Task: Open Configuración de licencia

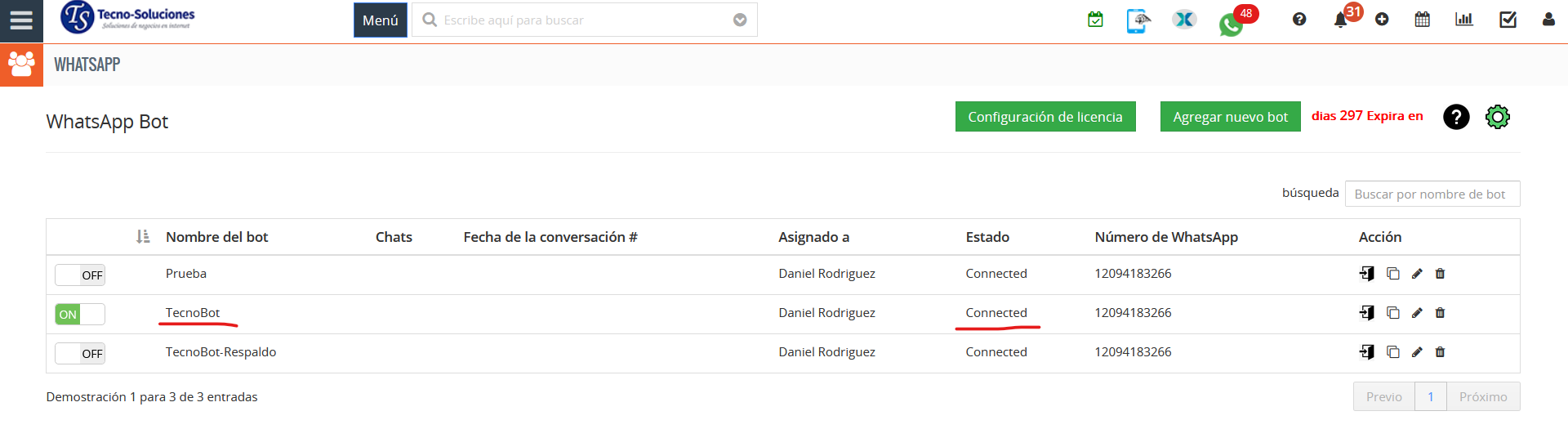Action: 1045,117
